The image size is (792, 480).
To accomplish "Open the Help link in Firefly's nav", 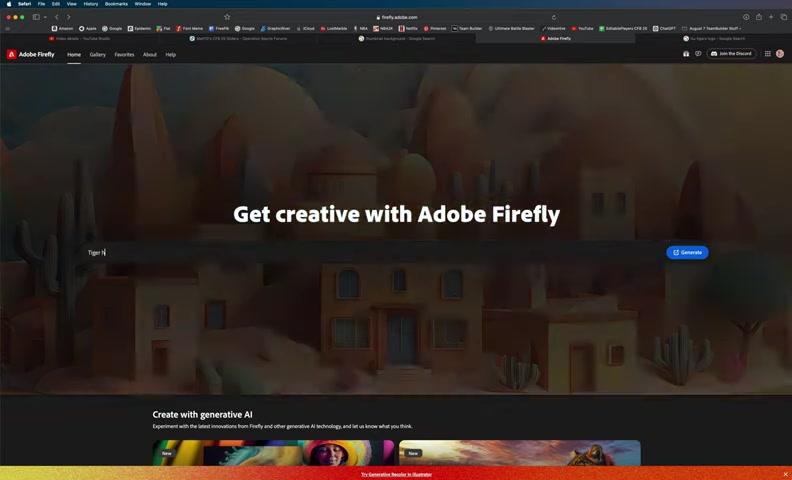I will pyautogui.click(x=171, y=55).
